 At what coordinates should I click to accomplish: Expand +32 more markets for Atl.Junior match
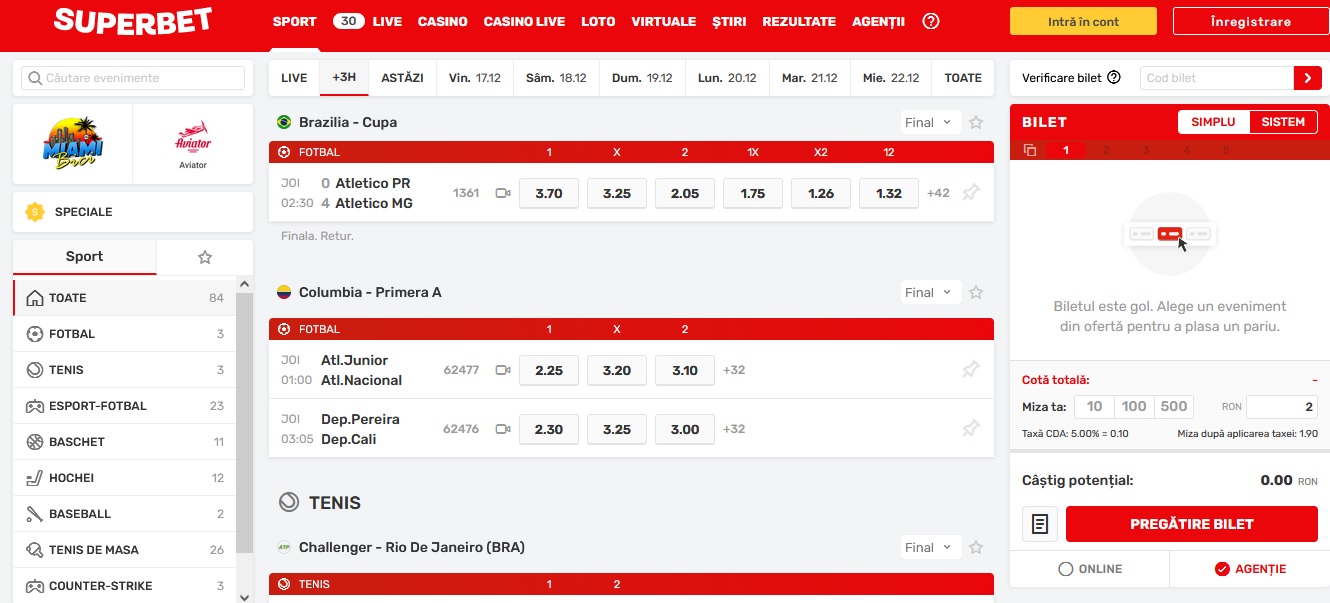click(734, 370)
